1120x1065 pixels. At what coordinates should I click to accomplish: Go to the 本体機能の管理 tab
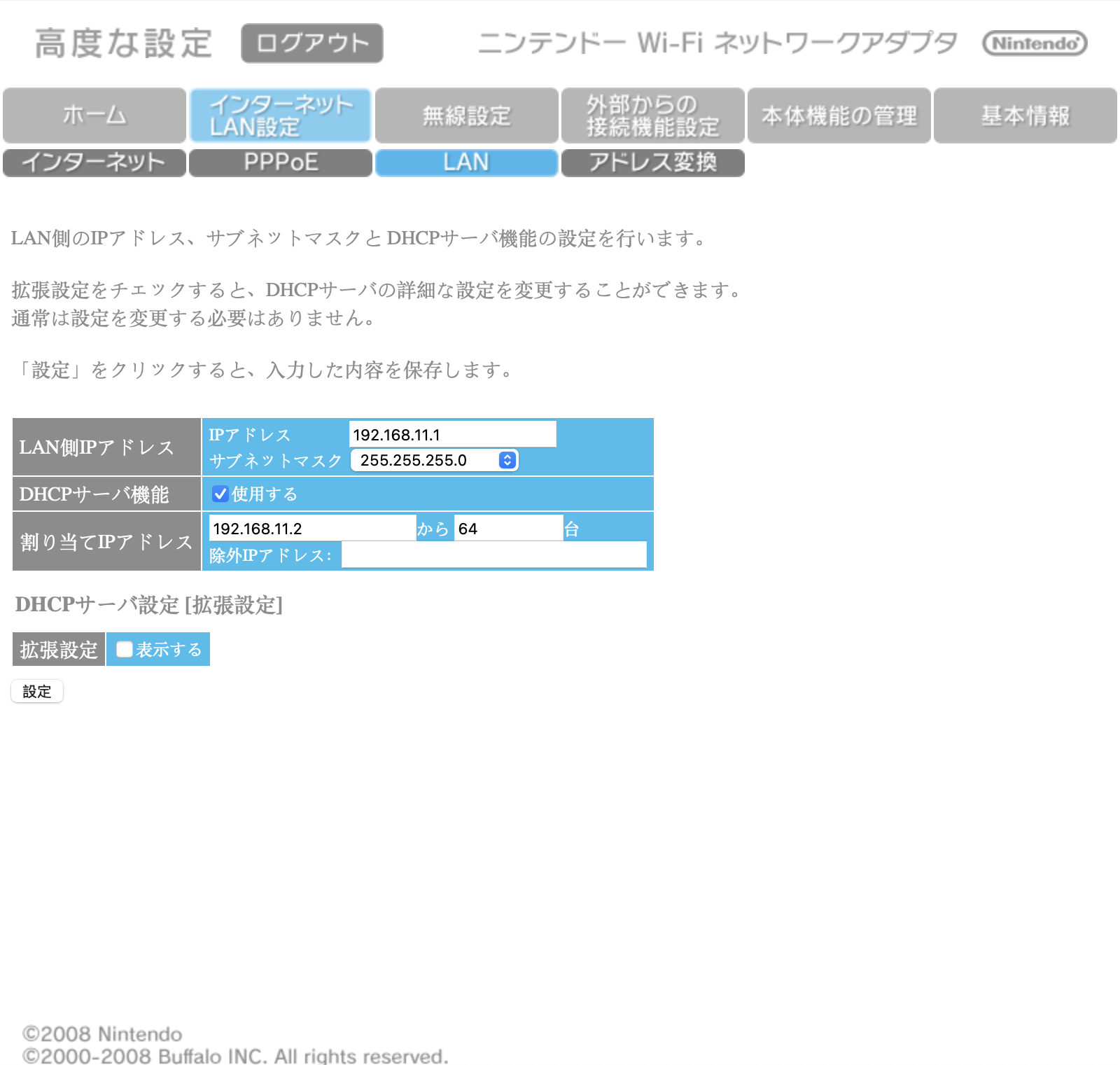[839, 116]
